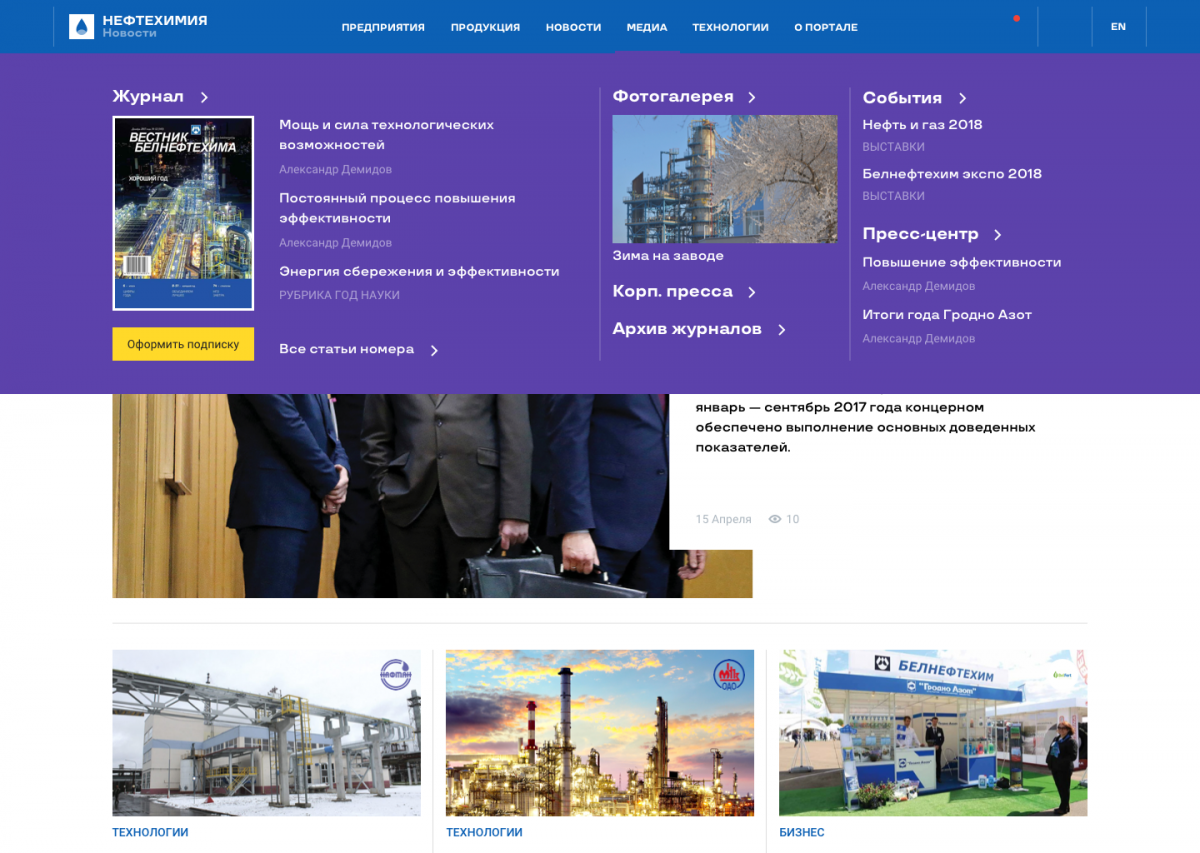The image size is (1200, 853).
Task: Click the Корп. пресса heading
Action: click(672, 292)
